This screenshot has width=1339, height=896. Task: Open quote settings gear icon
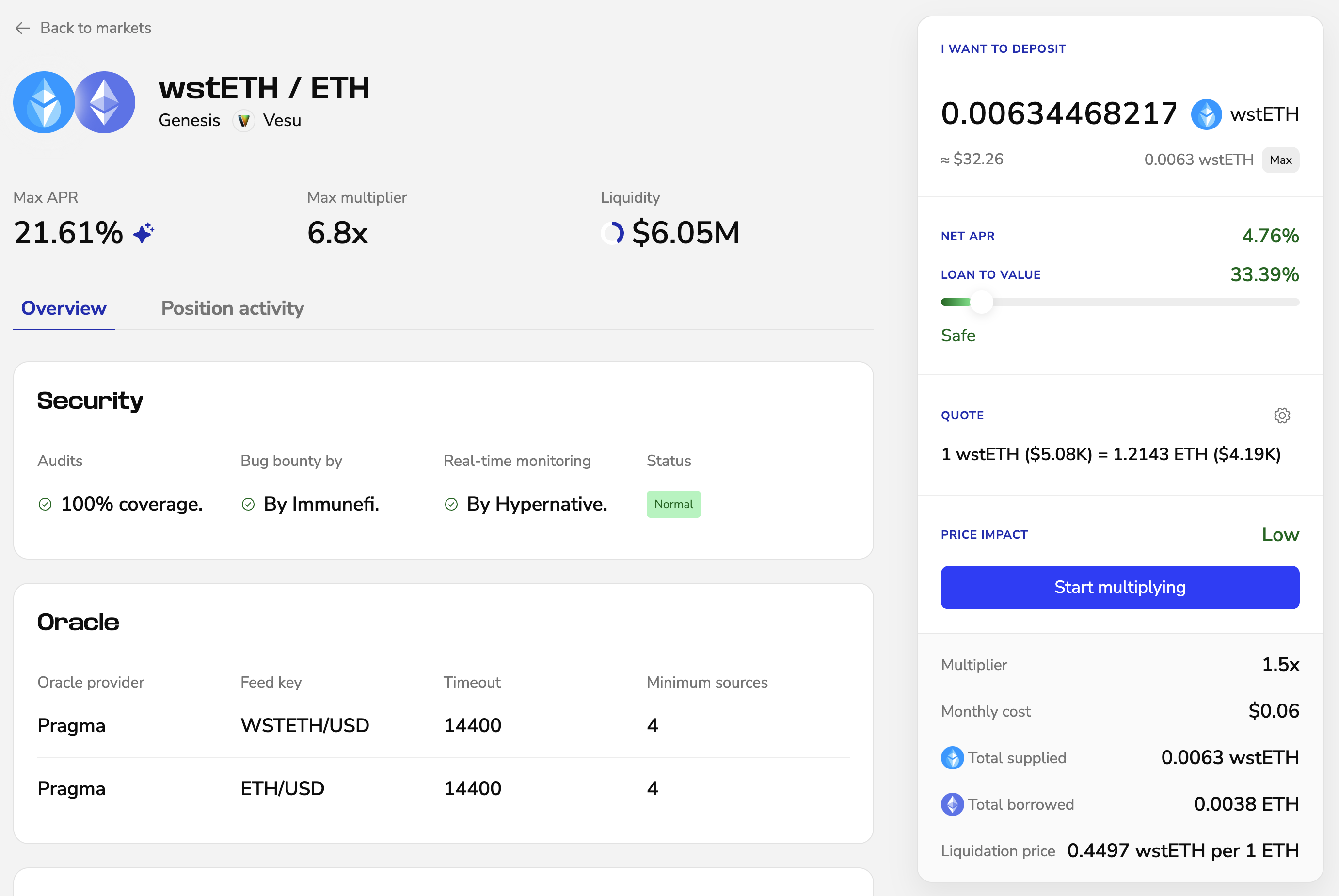[x=1282, y=416]
